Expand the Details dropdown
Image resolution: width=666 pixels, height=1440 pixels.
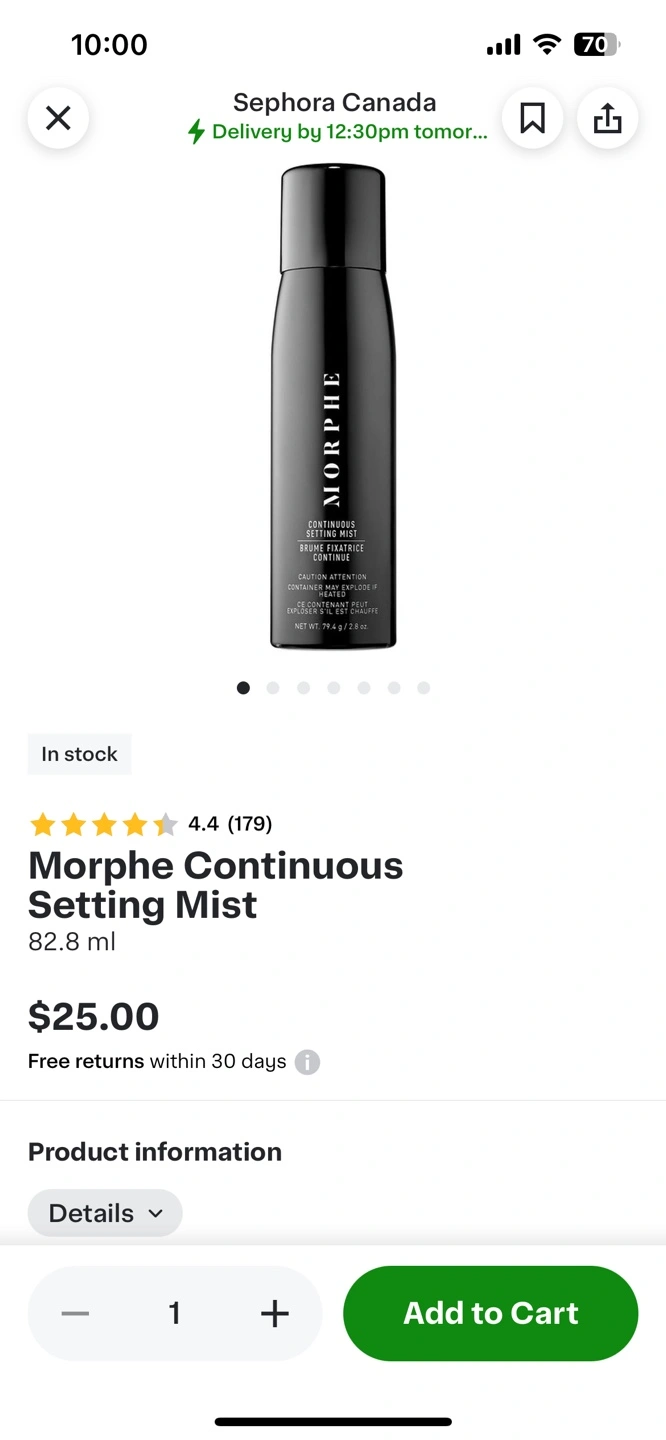coord(105,1213)
